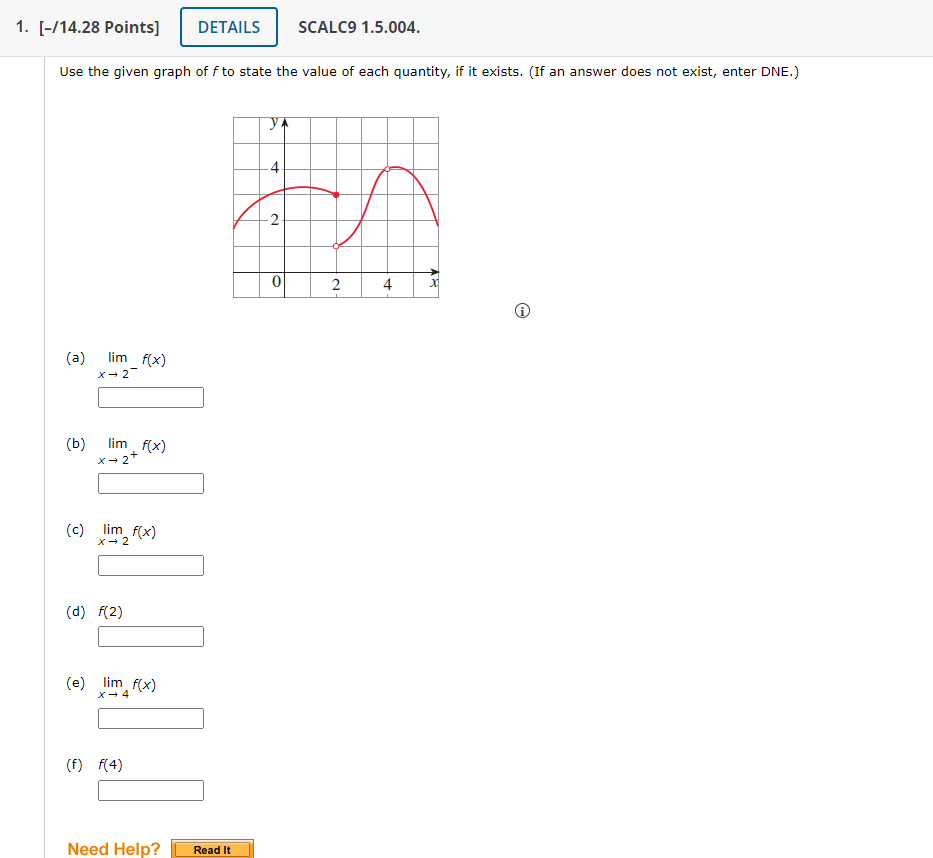933x858 pixels.
Task: Click the graph of f
Action: [335, 205]
